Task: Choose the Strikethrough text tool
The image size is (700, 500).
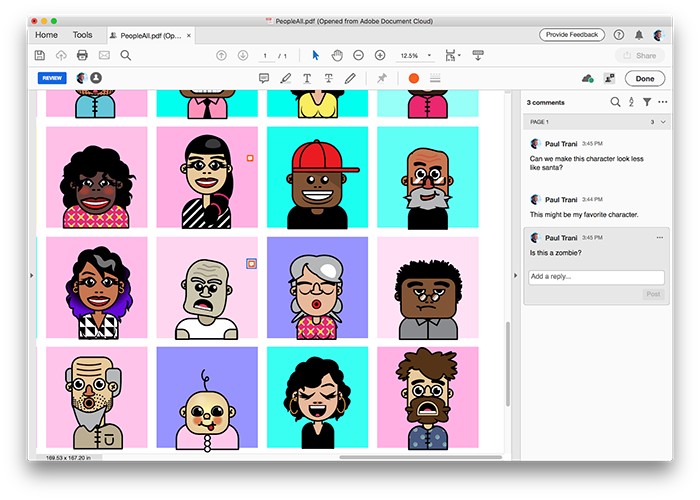Action: [328, 78]
